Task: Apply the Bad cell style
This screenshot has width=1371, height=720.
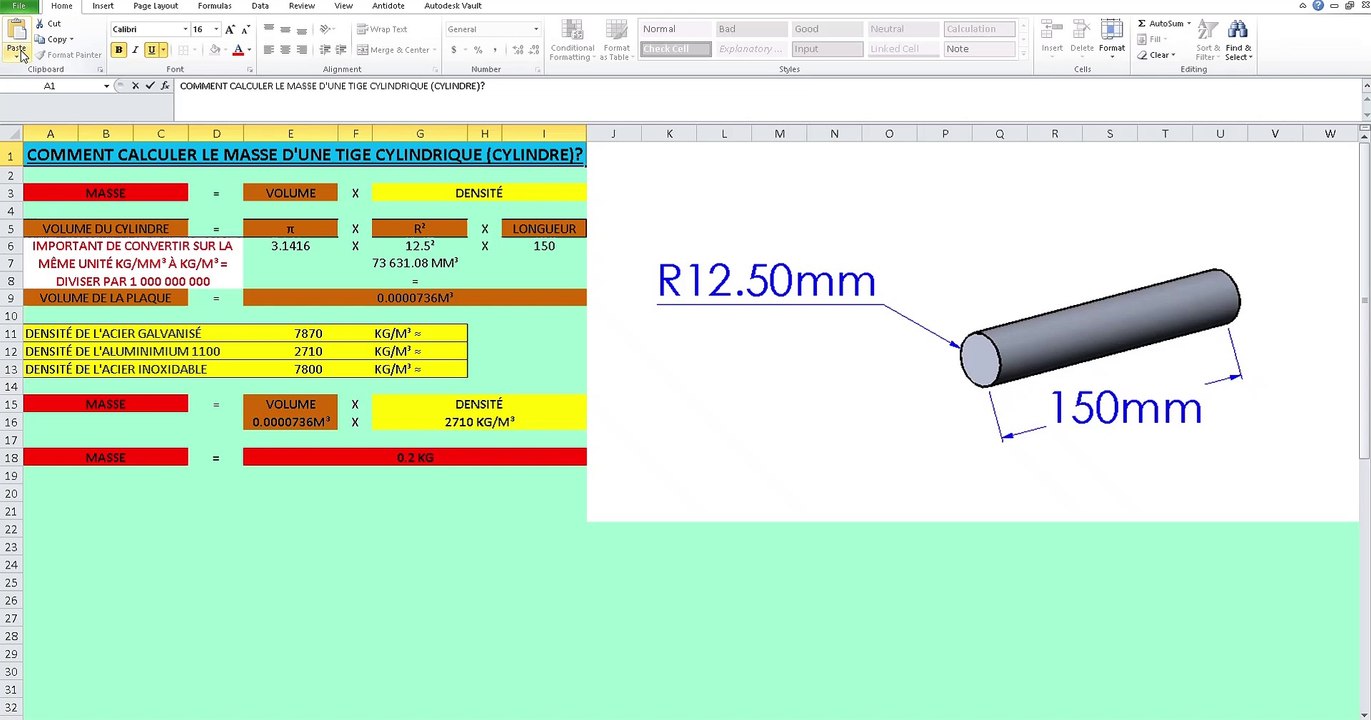Action: [751, 29]
